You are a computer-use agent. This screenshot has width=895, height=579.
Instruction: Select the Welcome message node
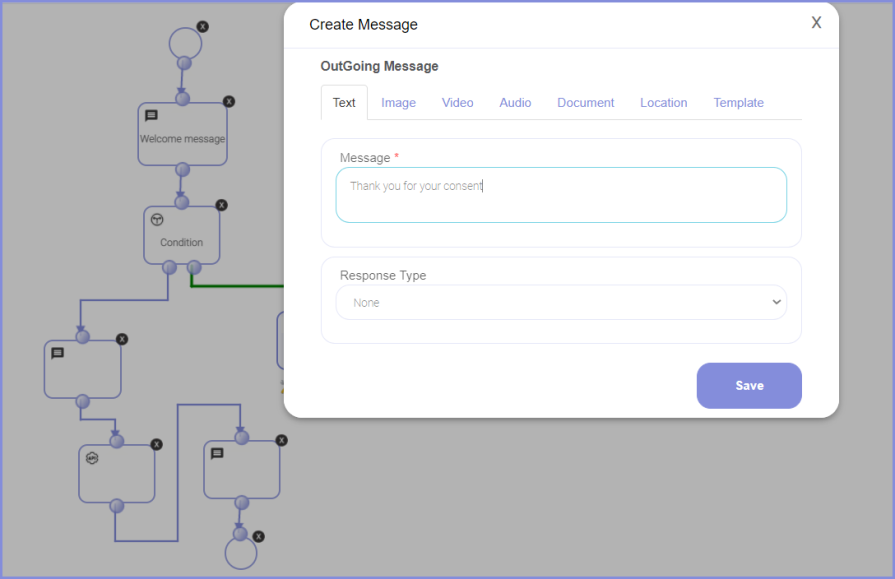click(183, 135)
